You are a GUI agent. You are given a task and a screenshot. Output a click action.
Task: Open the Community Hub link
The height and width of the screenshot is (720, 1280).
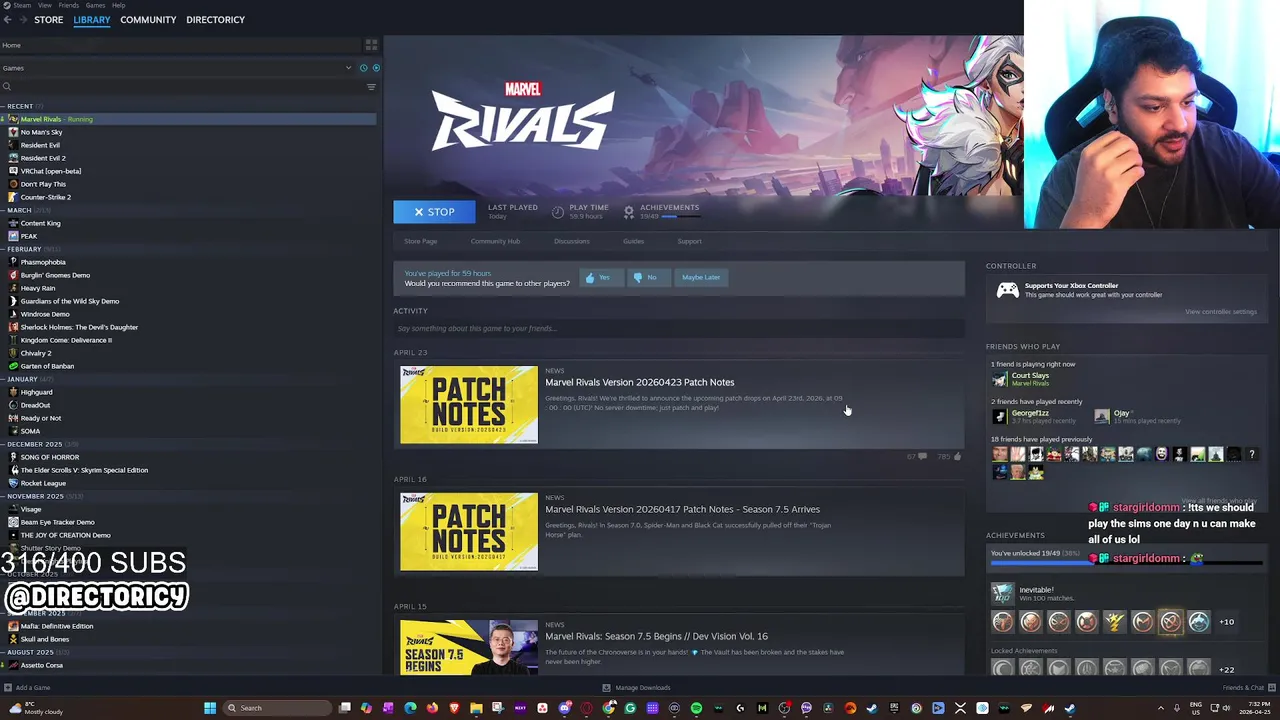pos(495,241)
